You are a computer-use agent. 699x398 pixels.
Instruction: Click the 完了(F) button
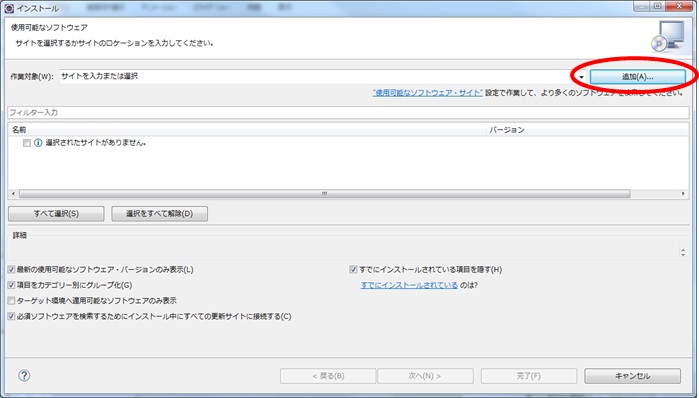point(529,376)
